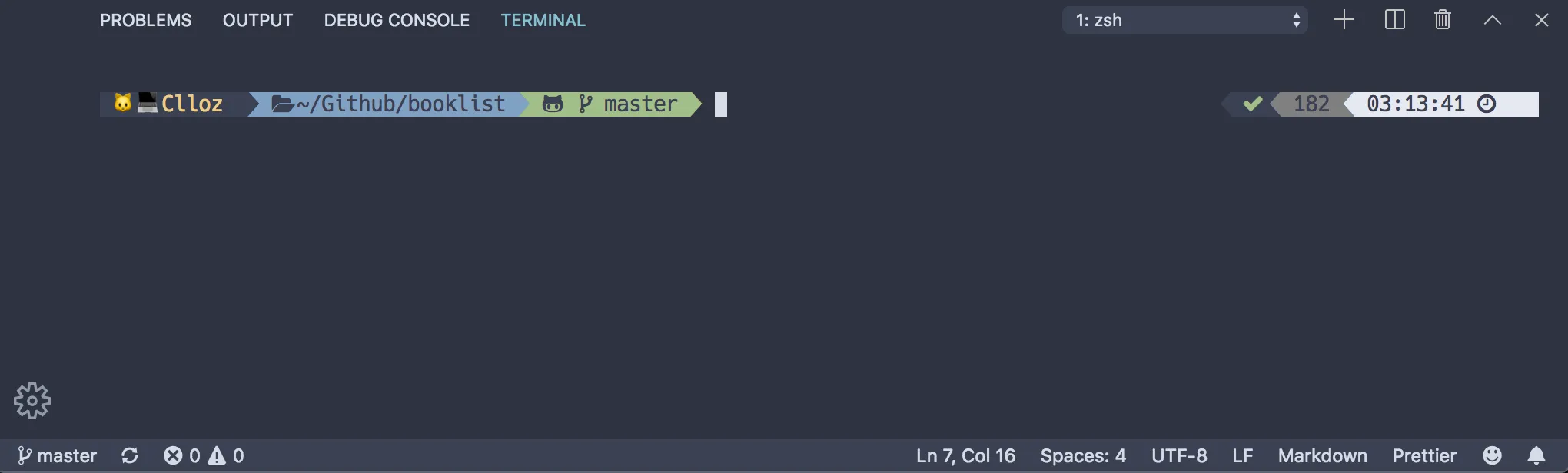Open the DEBUG CONSOLE tab
Viewport: 1568px width, 473px height.
click(x=397, y=20)
